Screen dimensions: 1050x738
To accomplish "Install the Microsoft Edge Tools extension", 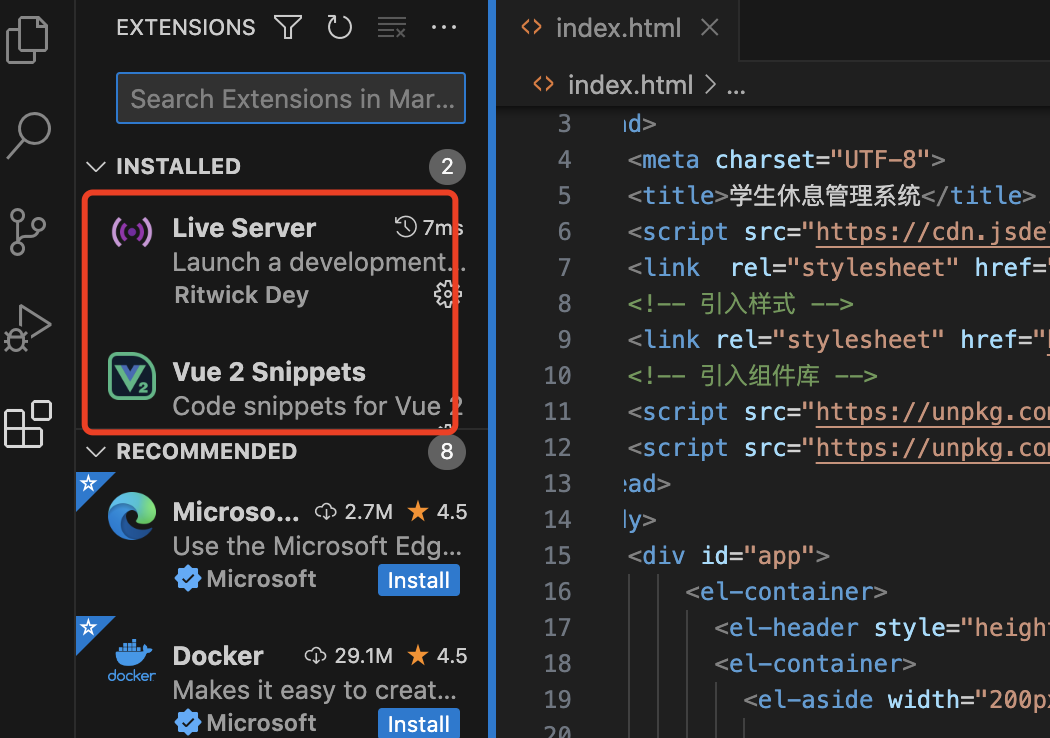I will coord(418,580).
